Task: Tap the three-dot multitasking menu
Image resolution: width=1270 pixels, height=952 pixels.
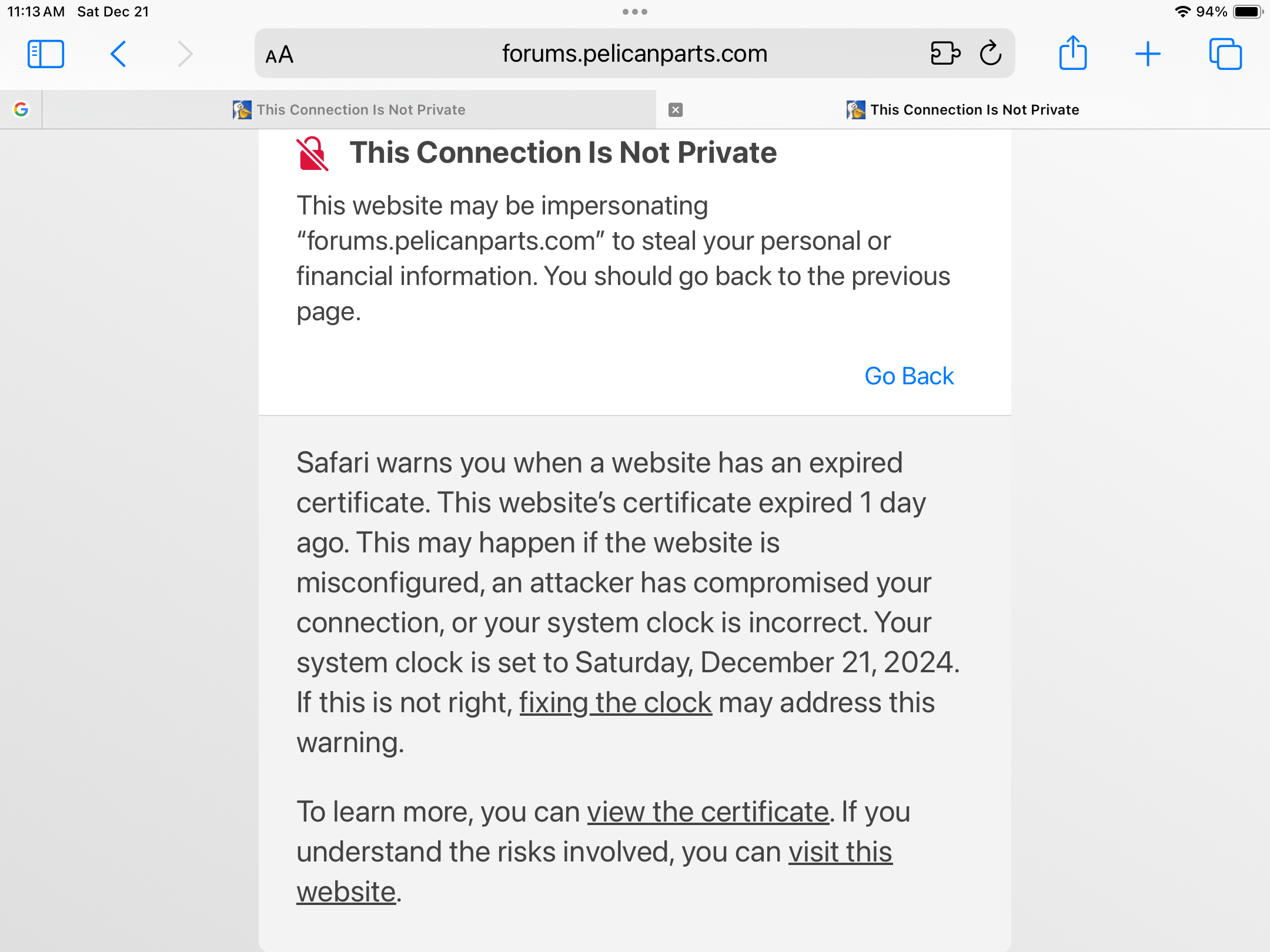Action: (x=635, y=12)
